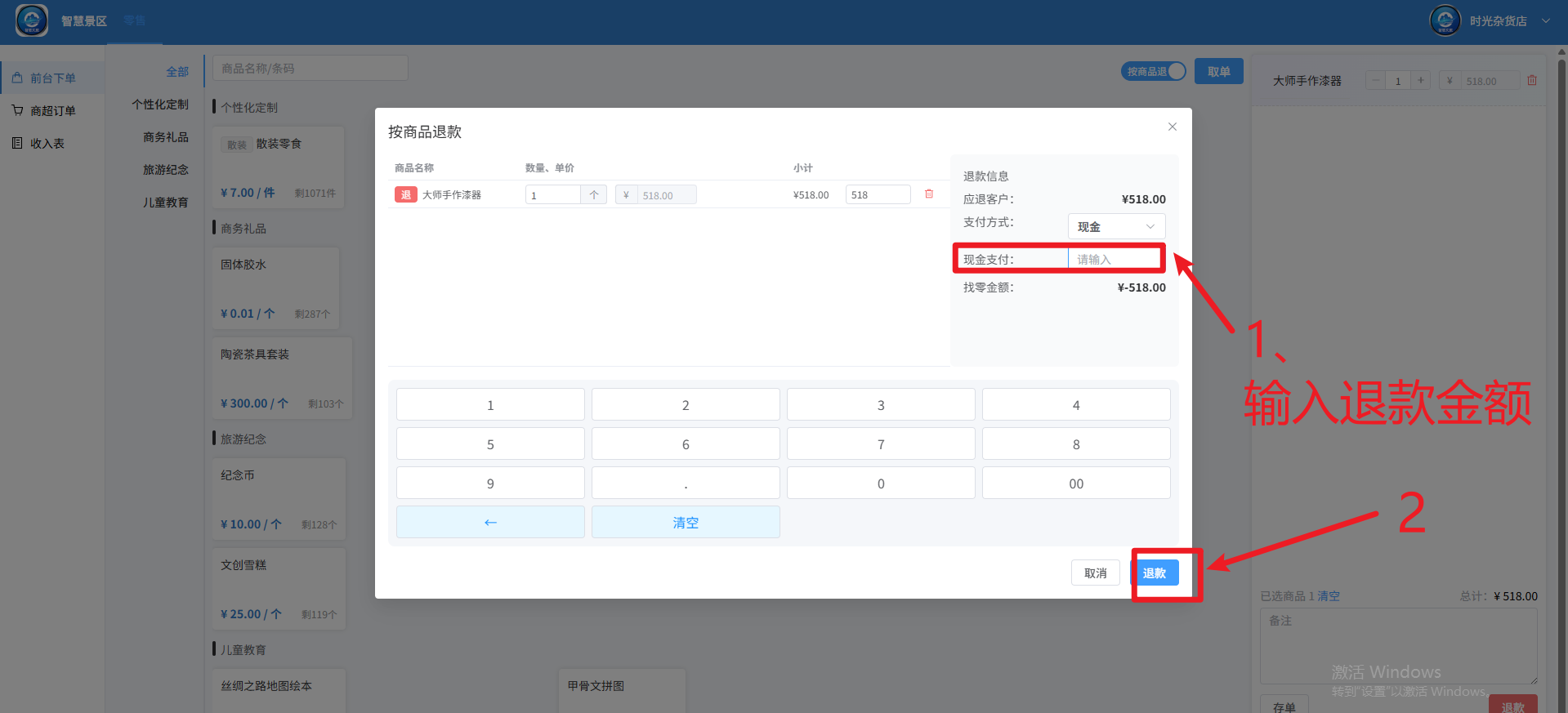Viewport: 1568px width, 713px height.
Task: Tap keypad digit 6
Action: point(686,443)
